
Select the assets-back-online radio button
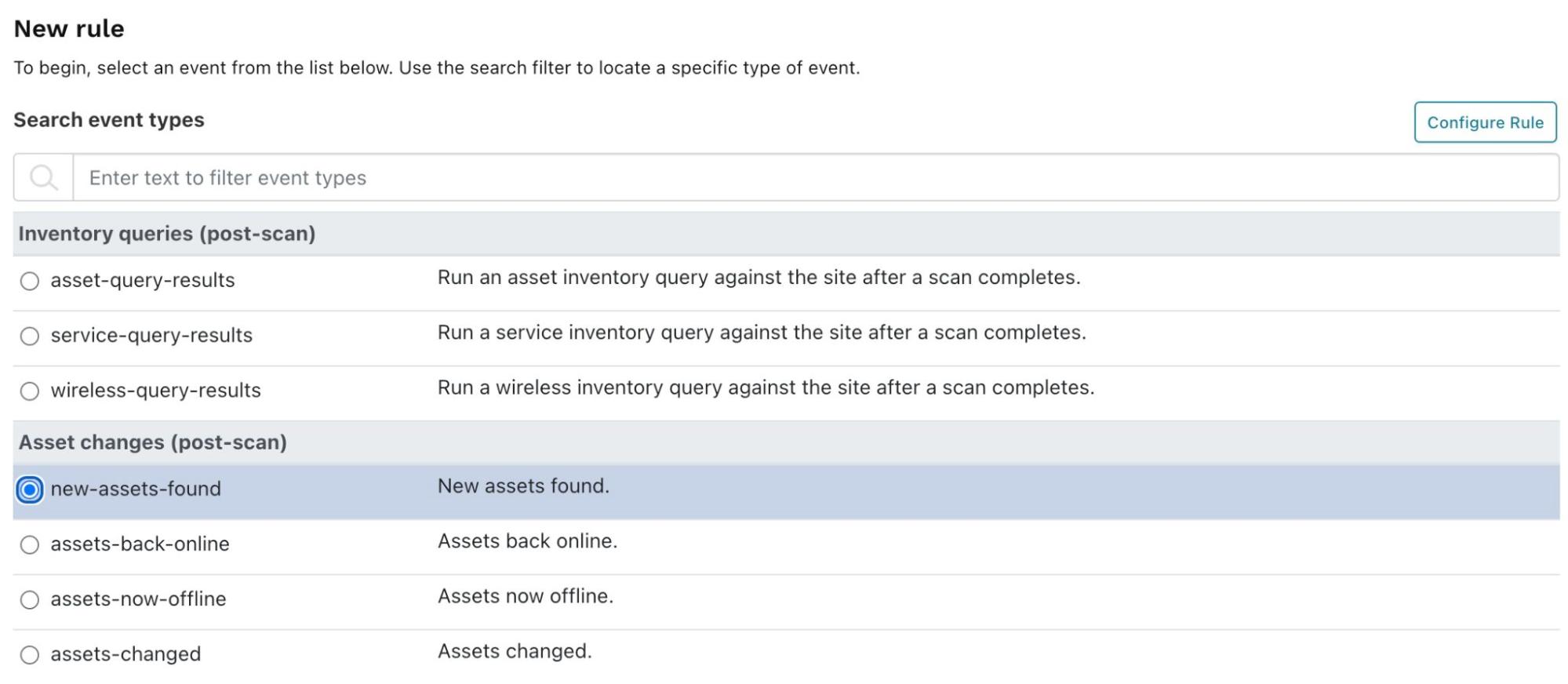[x=30, y=545]
